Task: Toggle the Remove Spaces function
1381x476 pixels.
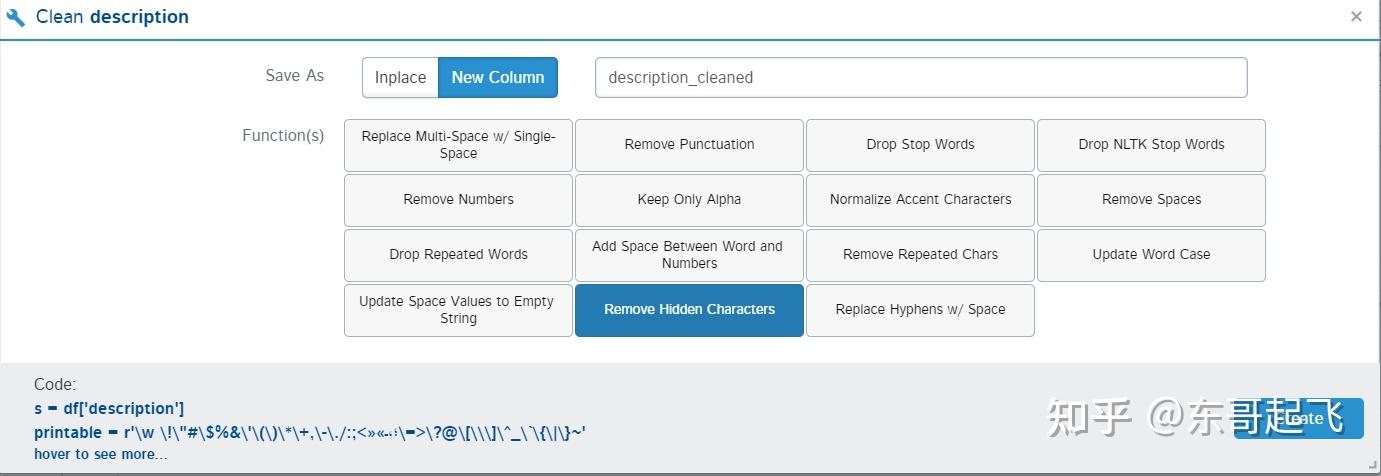Action: point(1151,200)
